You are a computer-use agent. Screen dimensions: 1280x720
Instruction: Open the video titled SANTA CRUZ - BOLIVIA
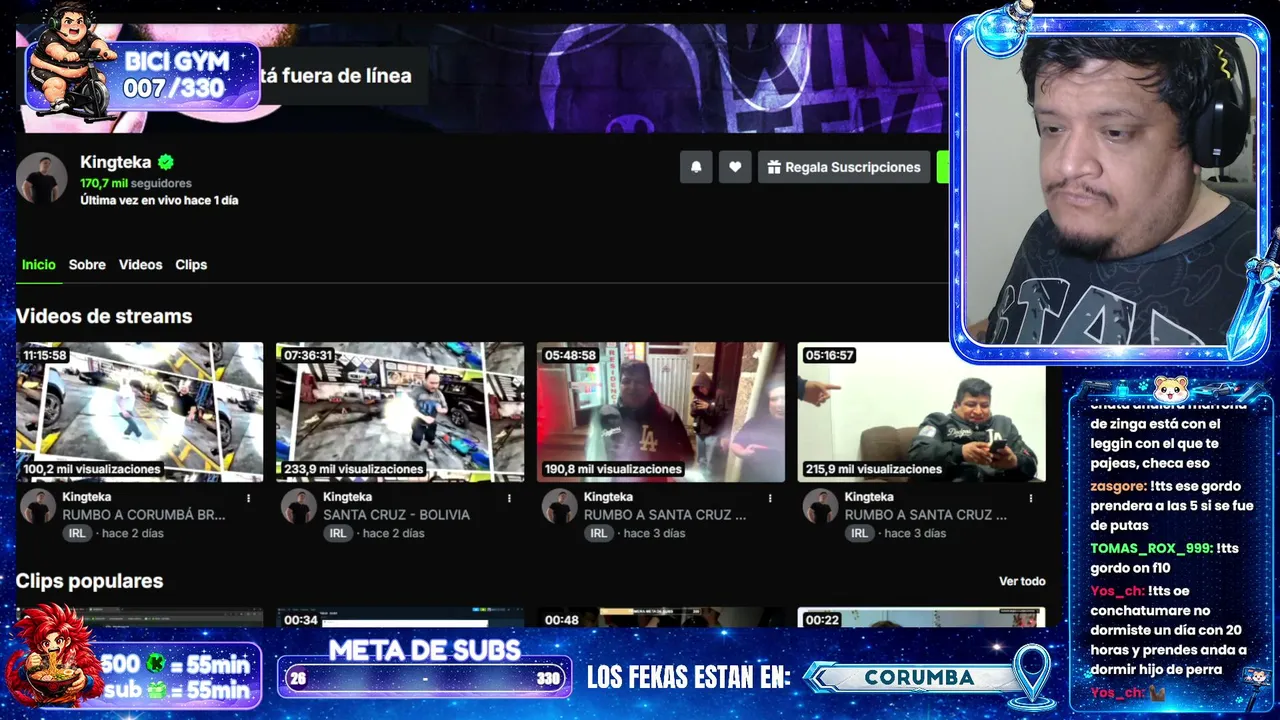click(x=396, y=515)
